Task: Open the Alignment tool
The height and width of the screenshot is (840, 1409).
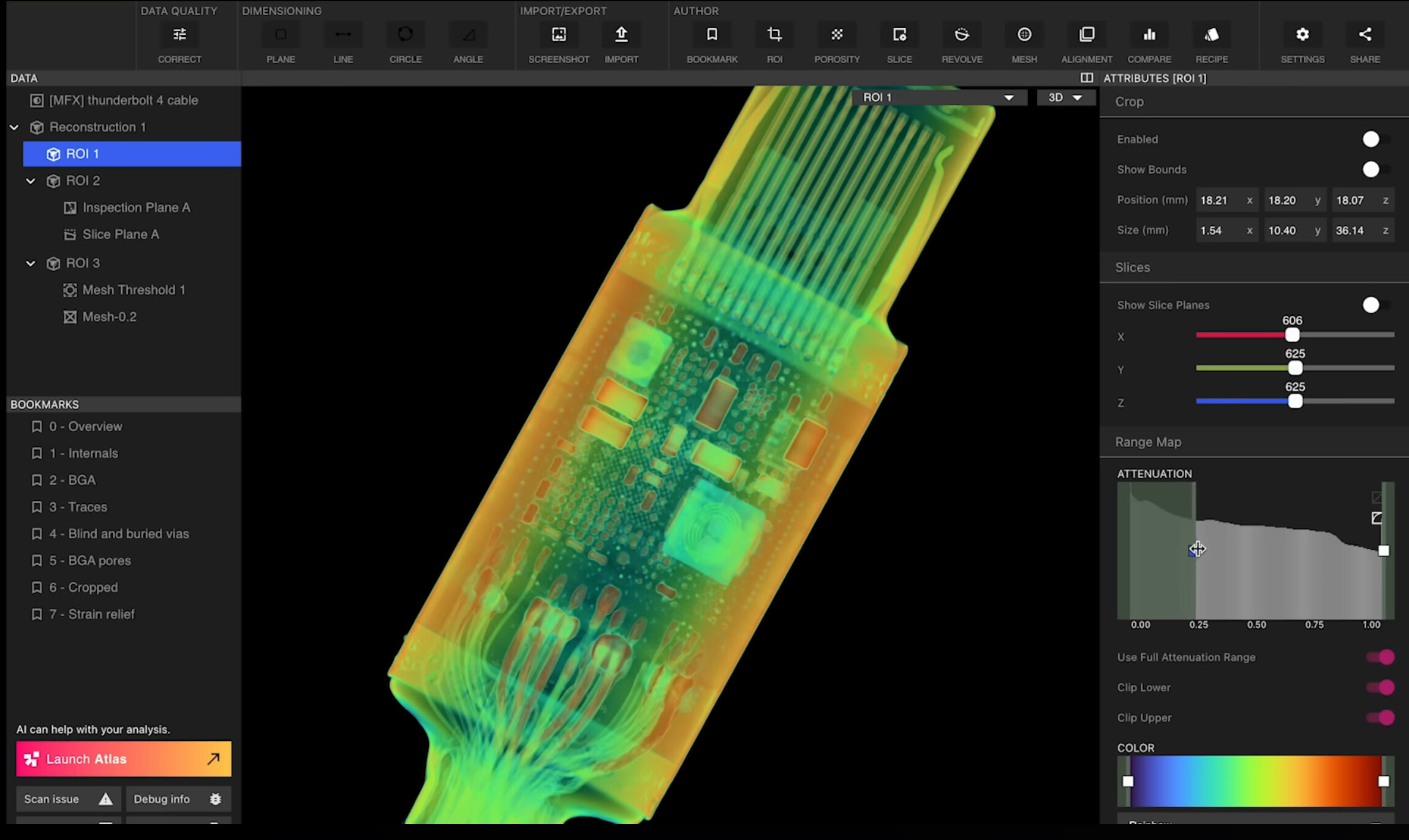Action: pos(1086,35)
